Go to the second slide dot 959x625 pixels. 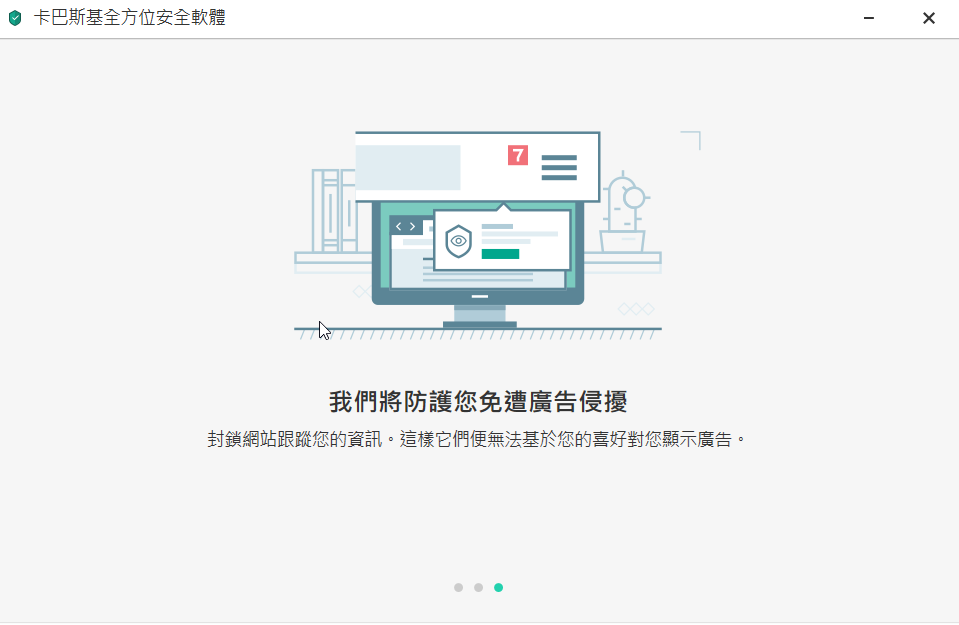click(478, 588)
